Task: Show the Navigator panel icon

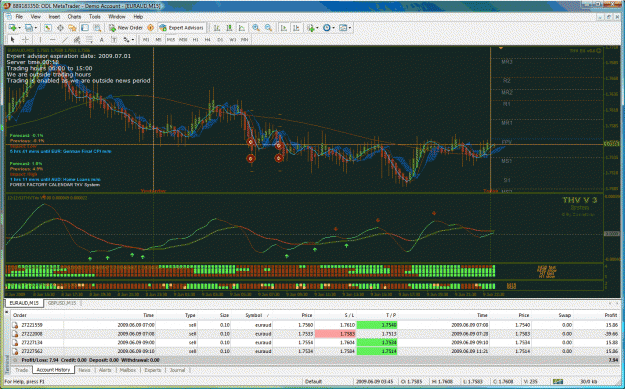Action: click(72, 28)
